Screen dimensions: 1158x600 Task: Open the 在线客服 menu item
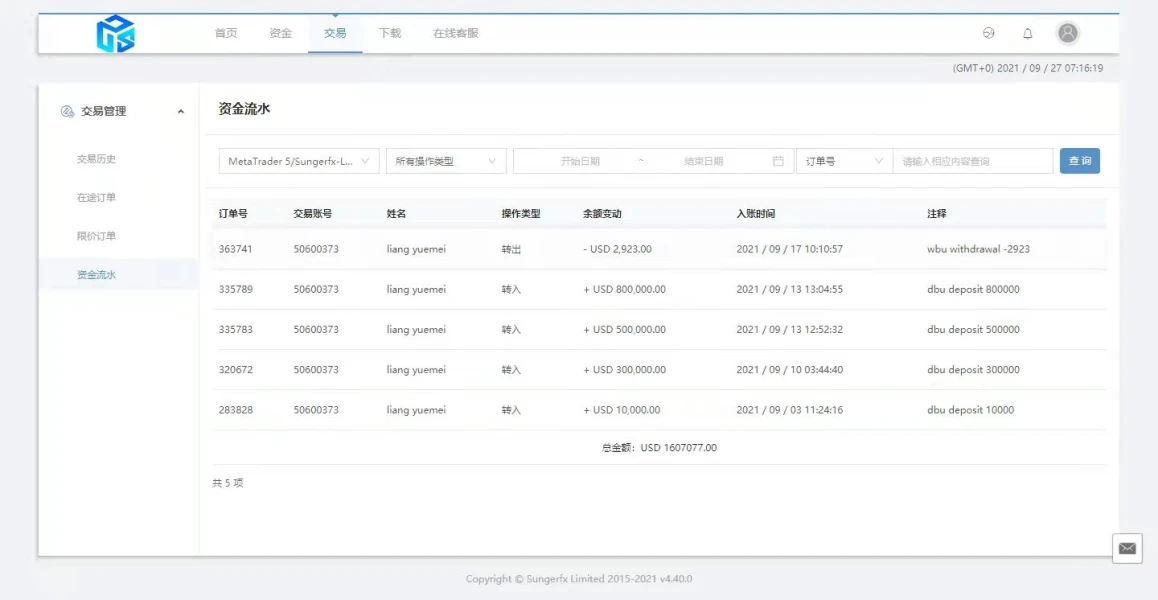point(455,33)
